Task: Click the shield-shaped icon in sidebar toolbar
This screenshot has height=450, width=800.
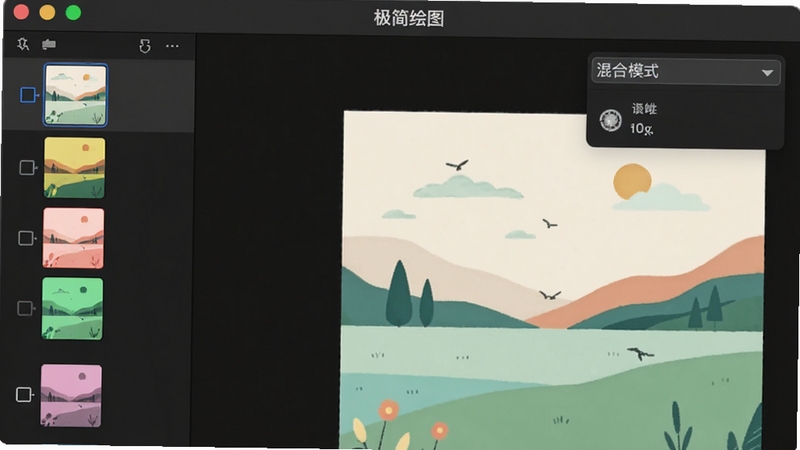Action: 145,46
